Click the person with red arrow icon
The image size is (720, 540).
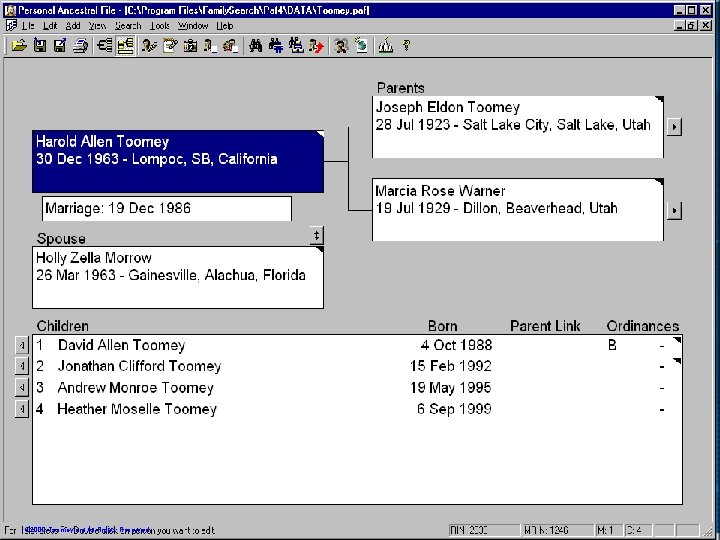(x=316, y=45)
